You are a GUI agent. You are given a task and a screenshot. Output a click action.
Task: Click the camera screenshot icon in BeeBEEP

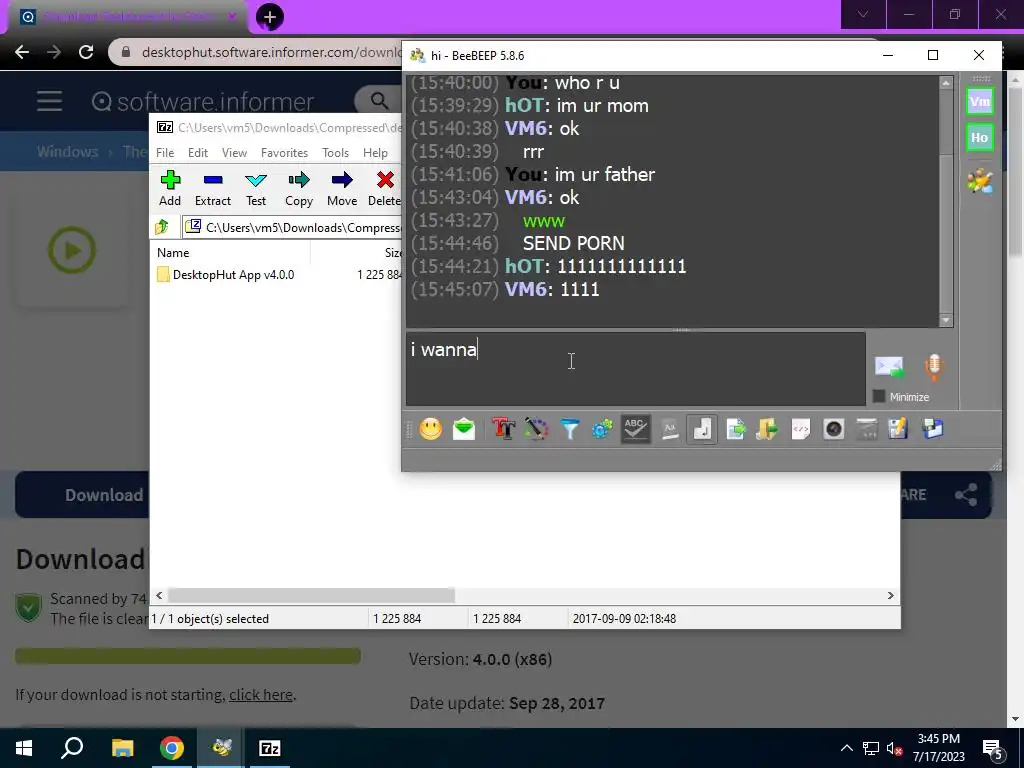834,429
